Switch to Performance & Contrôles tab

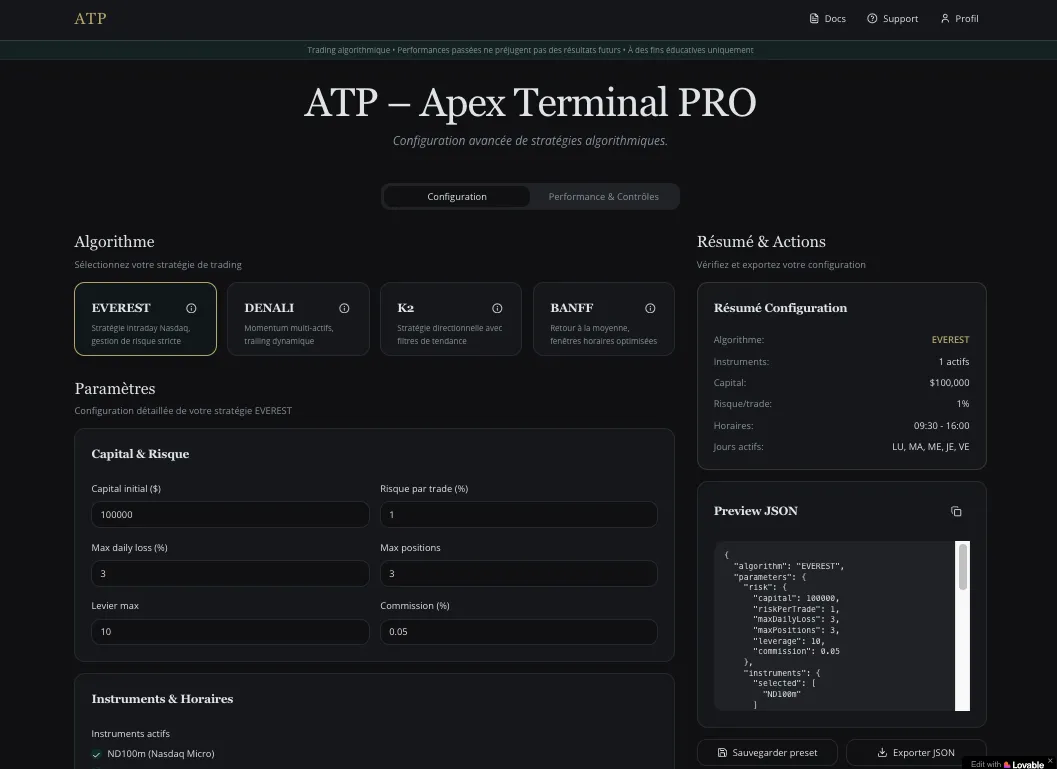[603, 197]
